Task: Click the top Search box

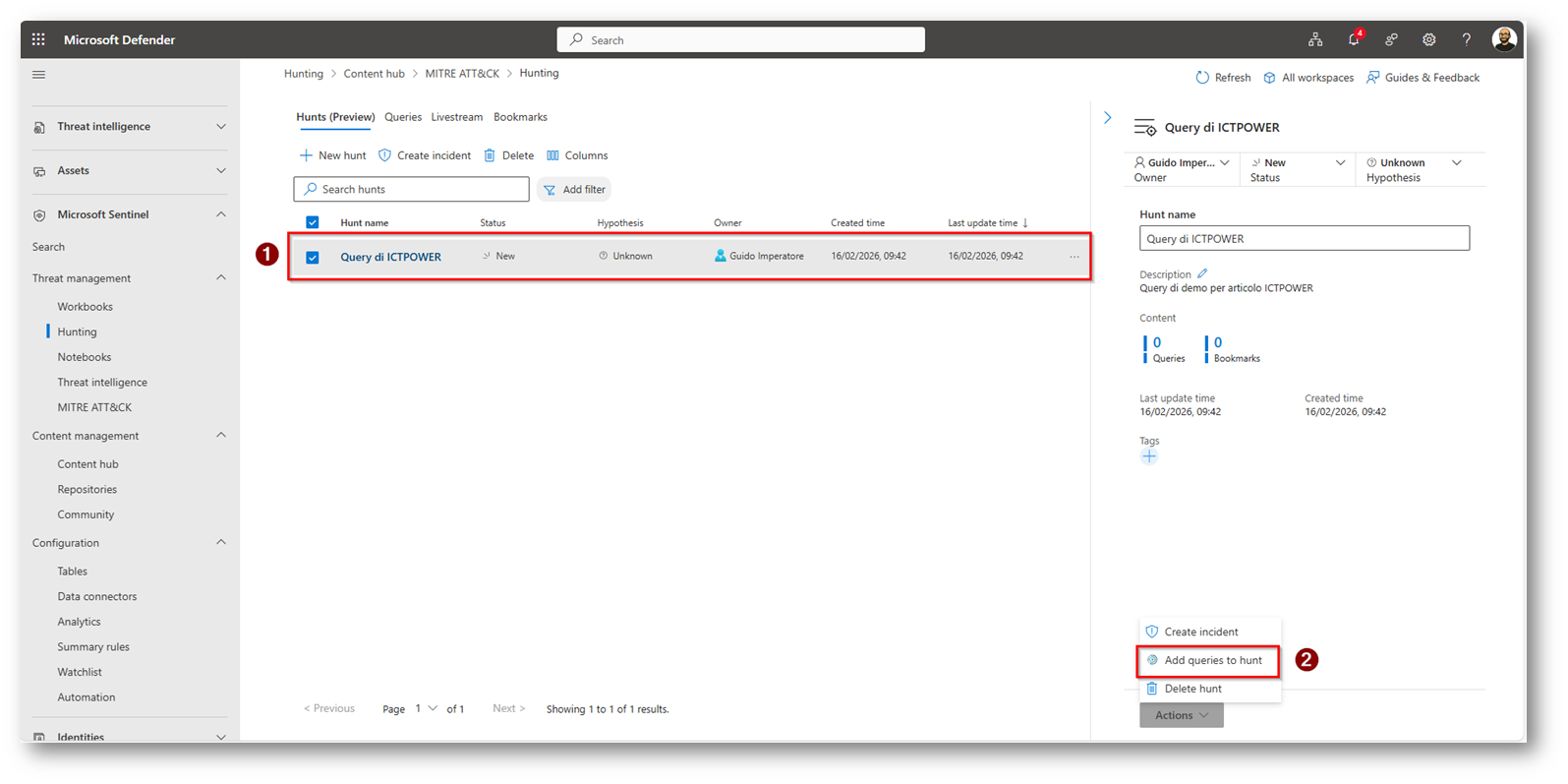Action: coord(740,39)
